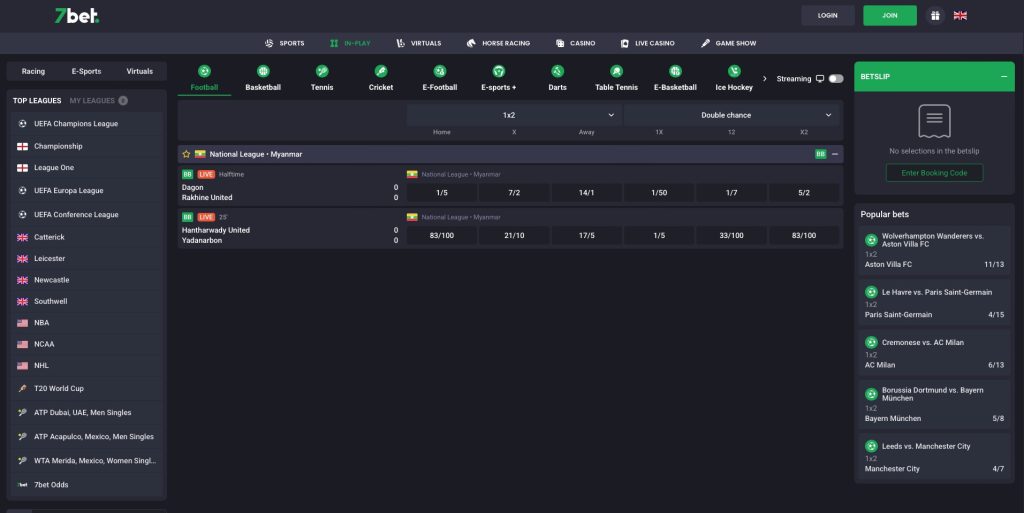Switch to the Virtuals sidebar tab
Screen dimensions: 1024x513
click(140, 71)
